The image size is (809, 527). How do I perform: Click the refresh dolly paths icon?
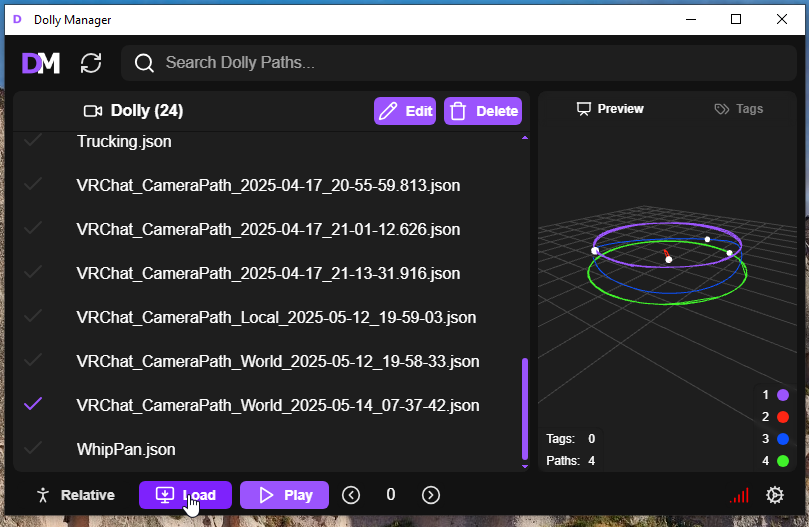point(91,63)
